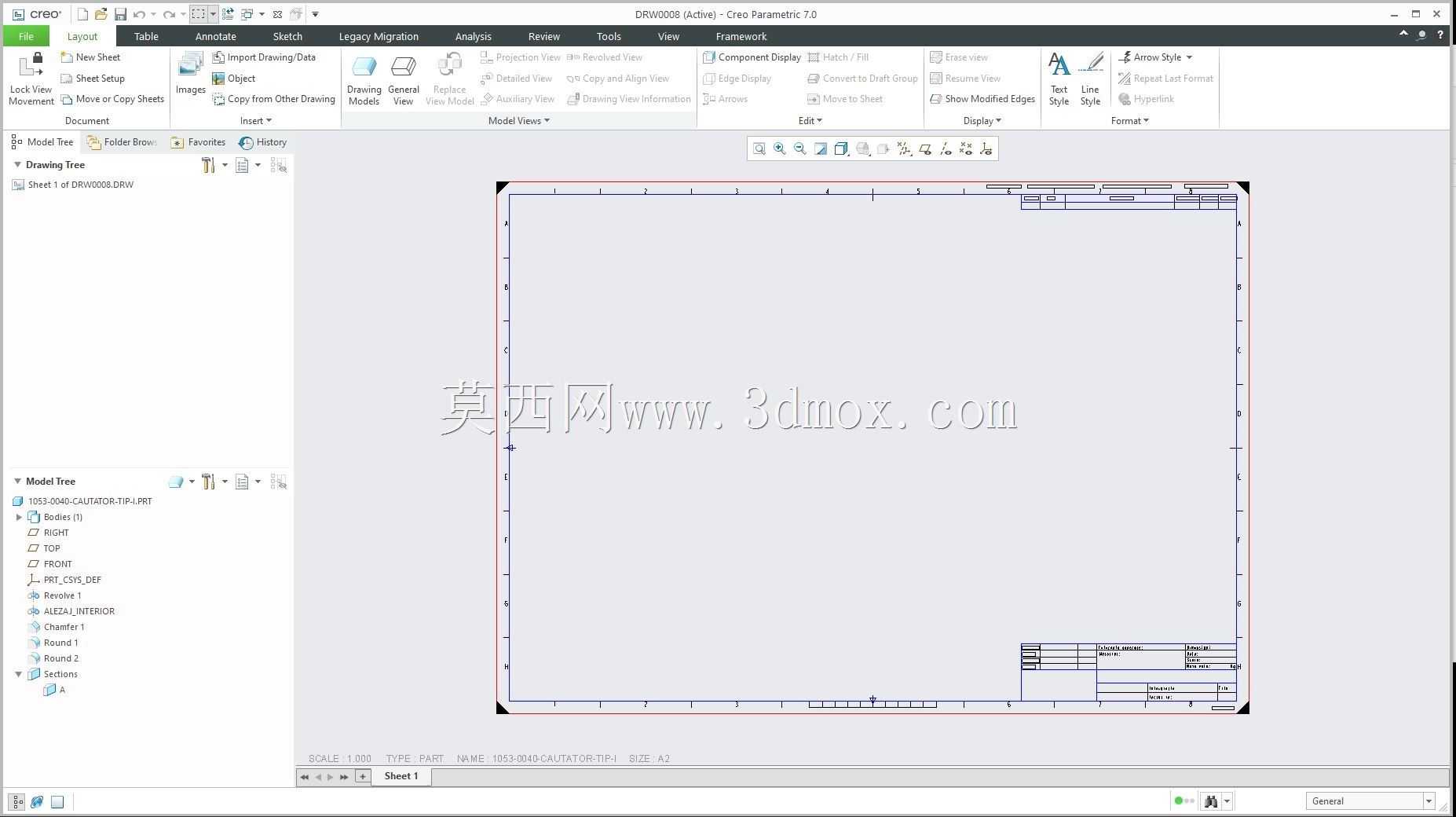Select Sheet 1 of DRW0008.DRW in Drawing Tree

pos(73,185)
